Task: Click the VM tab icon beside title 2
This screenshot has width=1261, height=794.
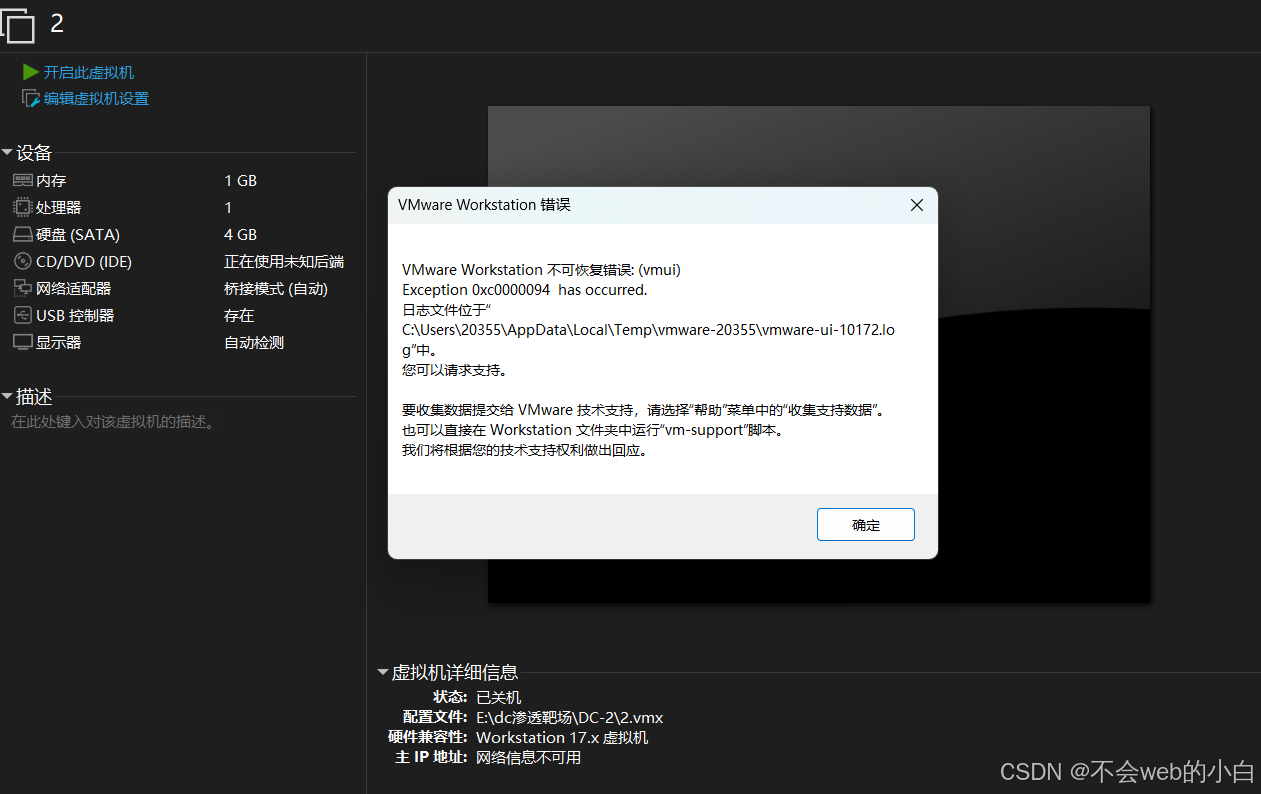Action: [x=18, y=24]
